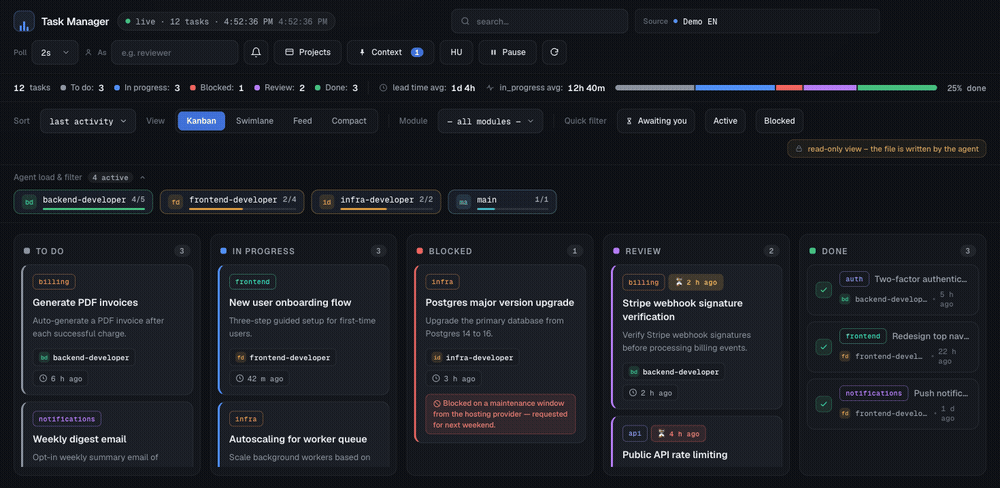This screenshot has height=488, width=1000.
Task: Click the green done segment of progress bar
Action: [897, 87]
